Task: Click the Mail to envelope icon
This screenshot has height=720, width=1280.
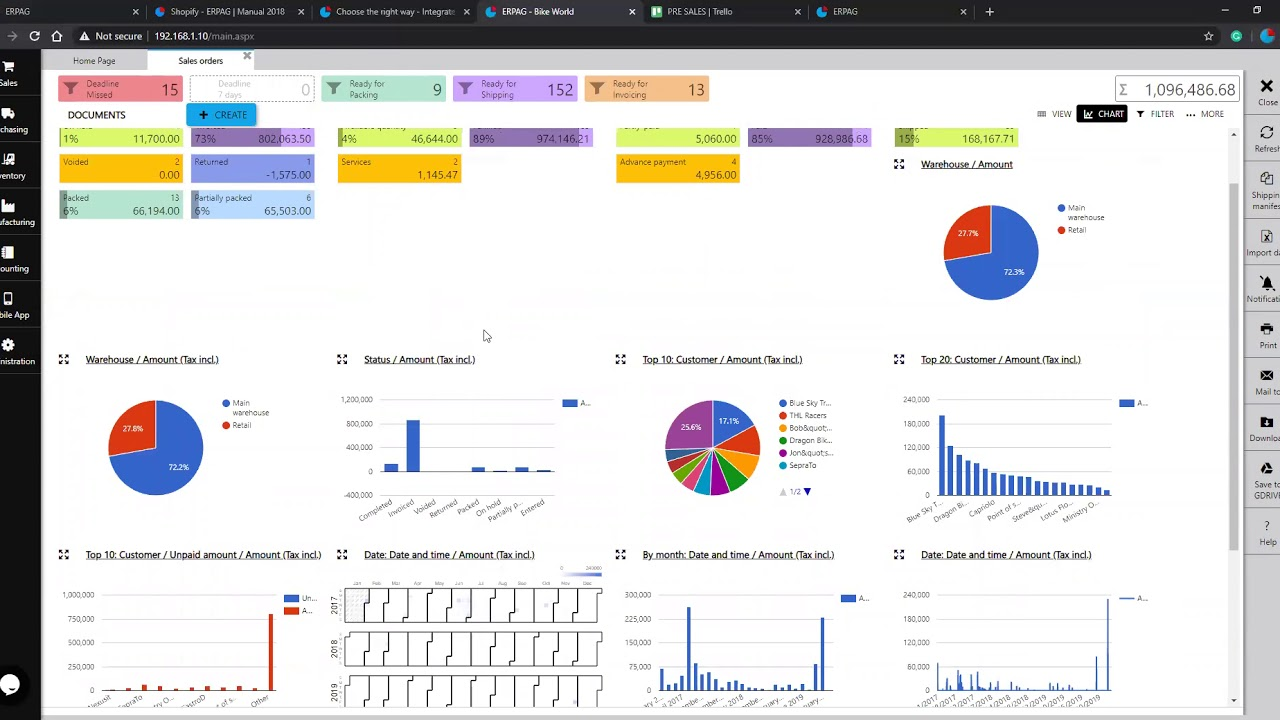Action: point(1266,375)
